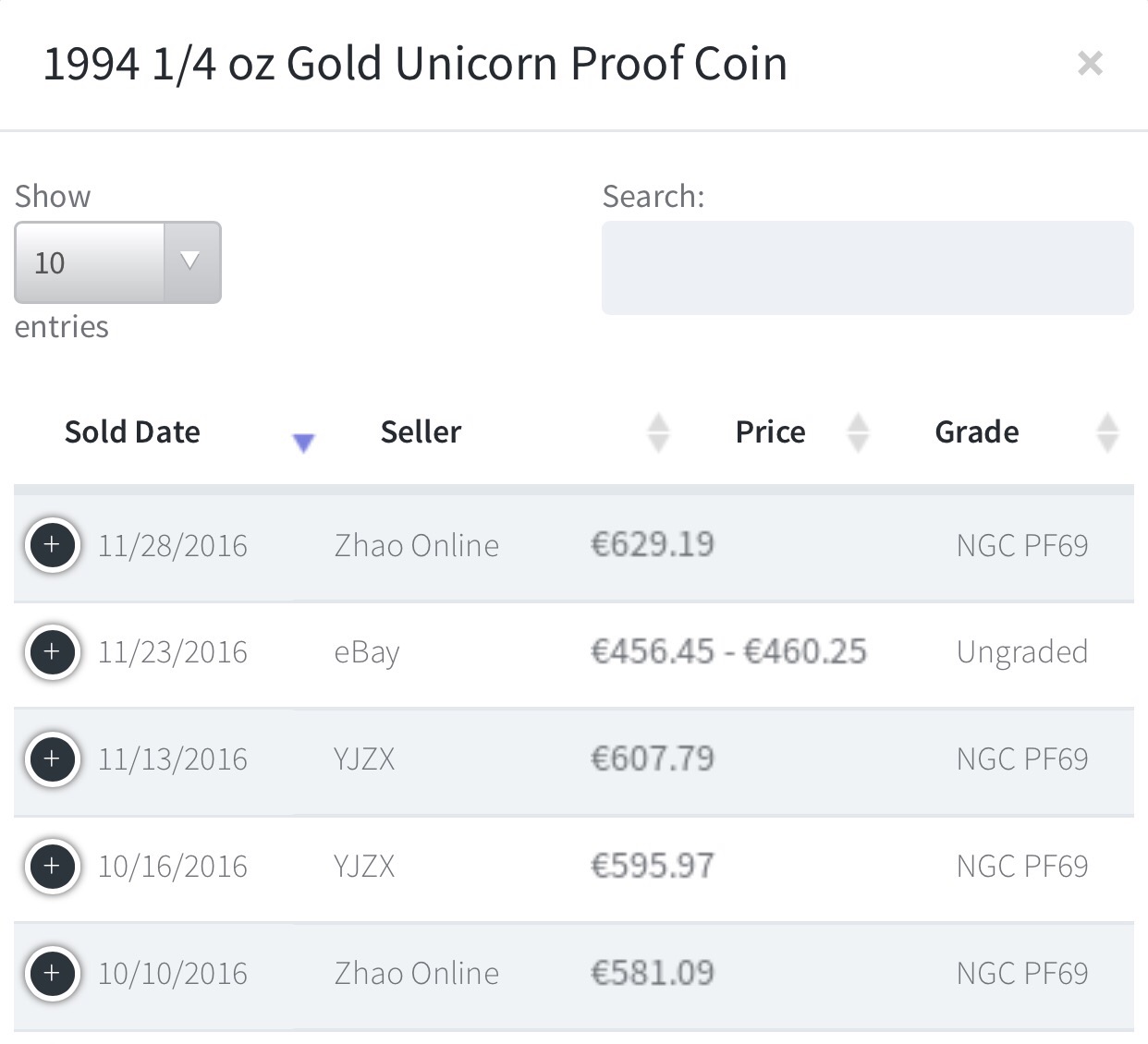This screenshot has height=1044, width=1148.
Task: Click the eBay seller cell
Action: (x=367, y=652)
